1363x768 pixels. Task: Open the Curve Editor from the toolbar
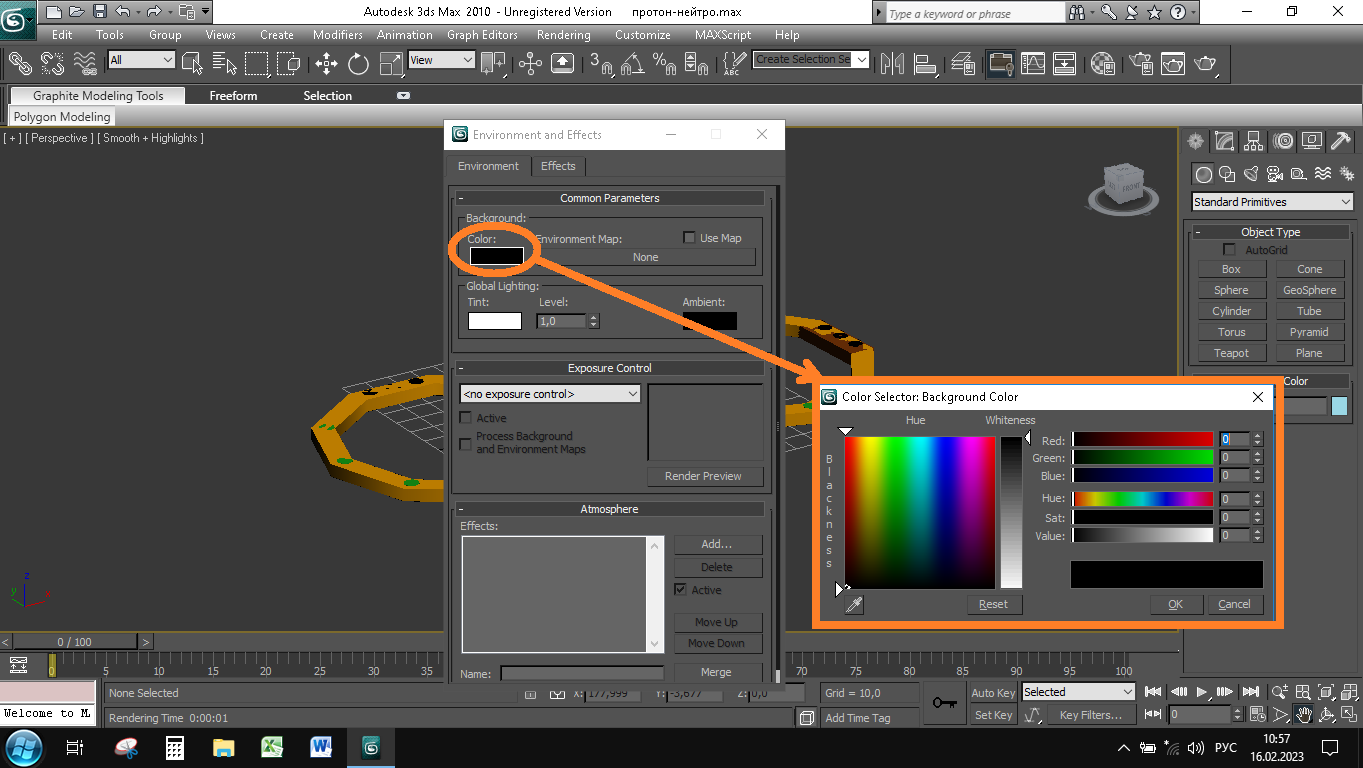tap(1032, 63)
